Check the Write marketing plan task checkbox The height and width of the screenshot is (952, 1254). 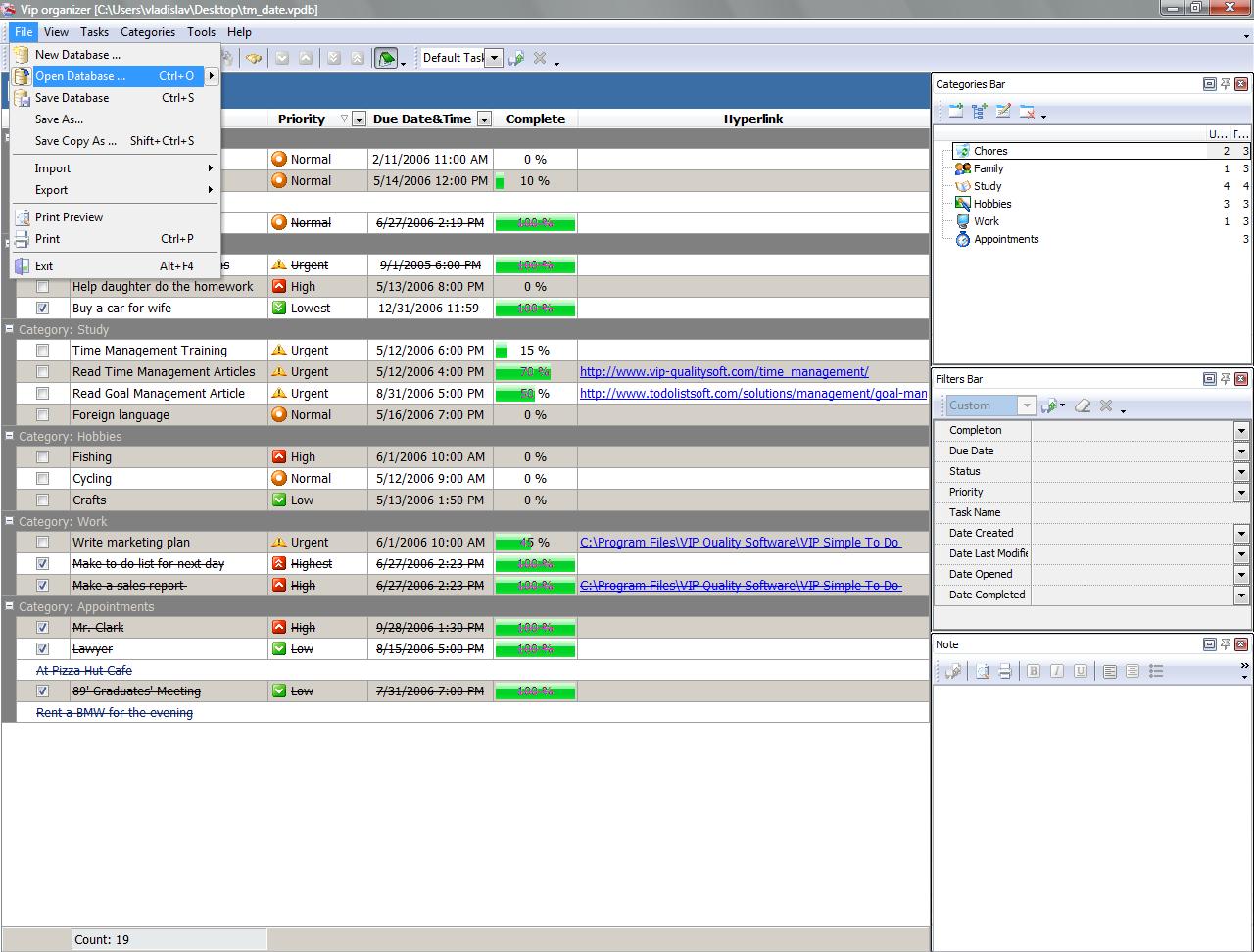click(x=42, y=542)
